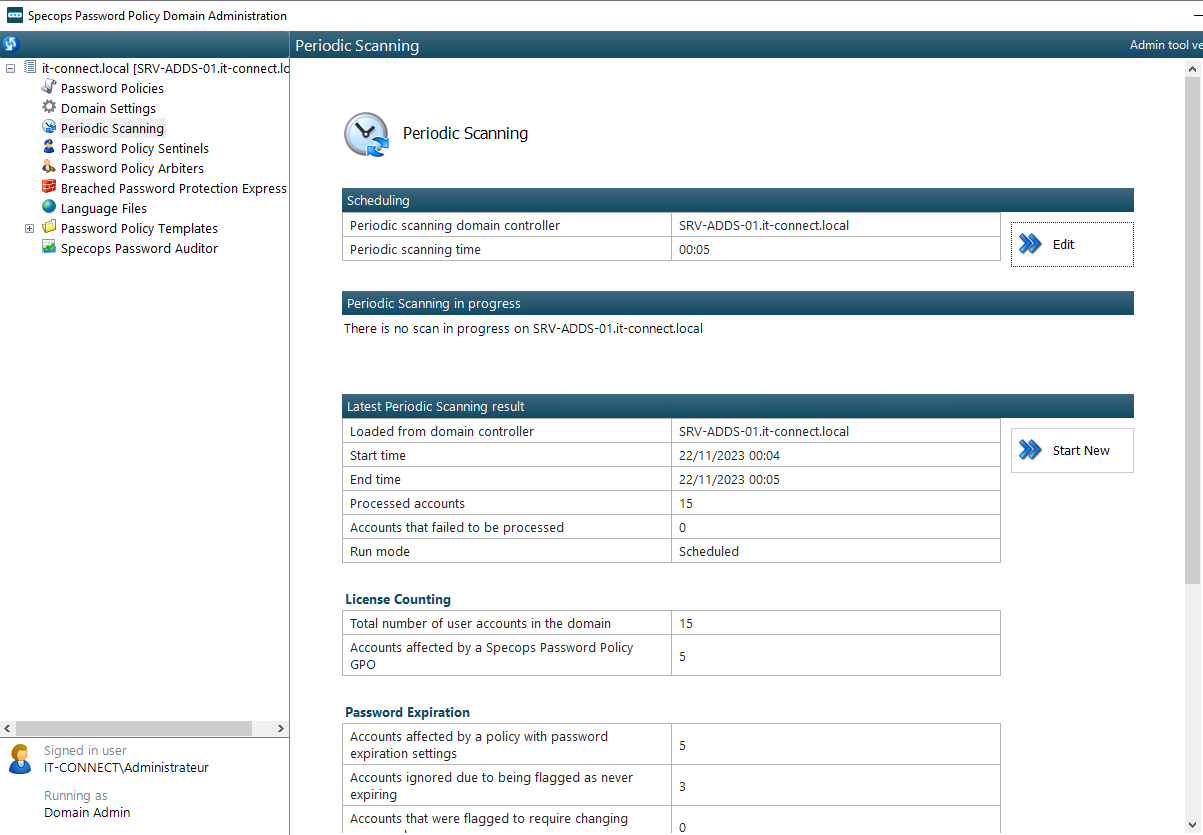Viewport: 1203px width, 835px height.
Task: Collapse the it-connect.local domain node
Action: click(x=10, y=68)
